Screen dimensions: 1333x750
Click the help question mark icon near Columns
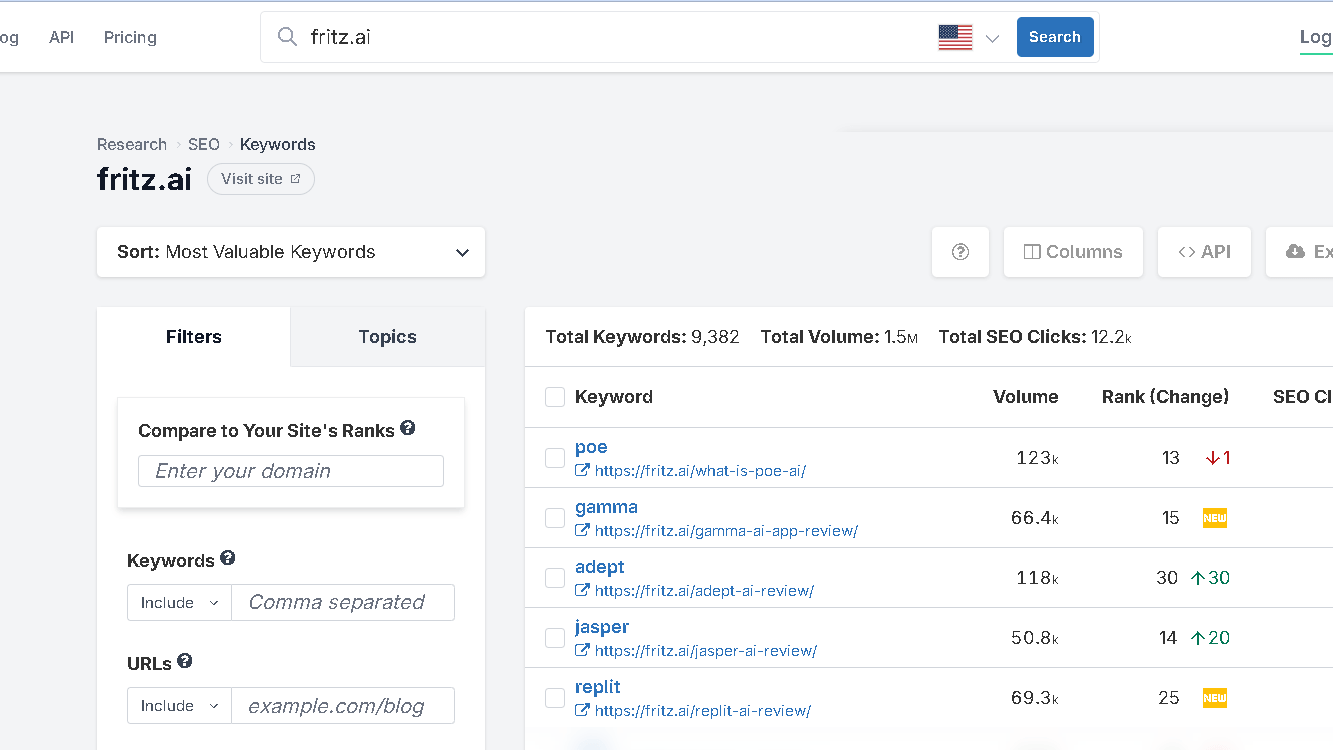pyautogui.click(x=960, y=251)
